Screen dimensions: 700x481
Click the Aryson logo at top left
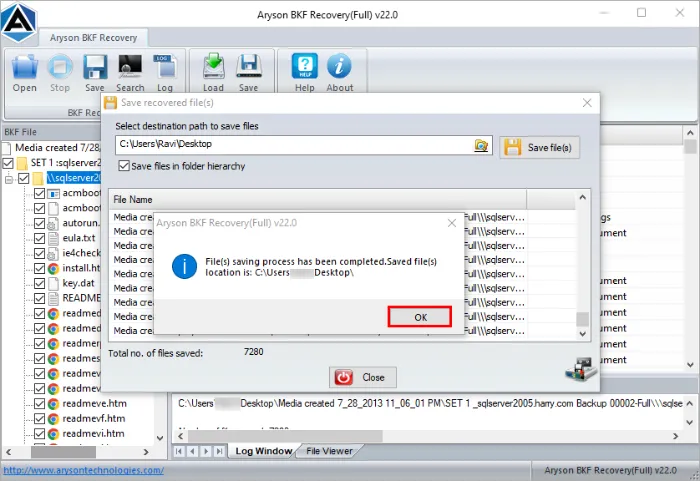click(x=19, y=22)
